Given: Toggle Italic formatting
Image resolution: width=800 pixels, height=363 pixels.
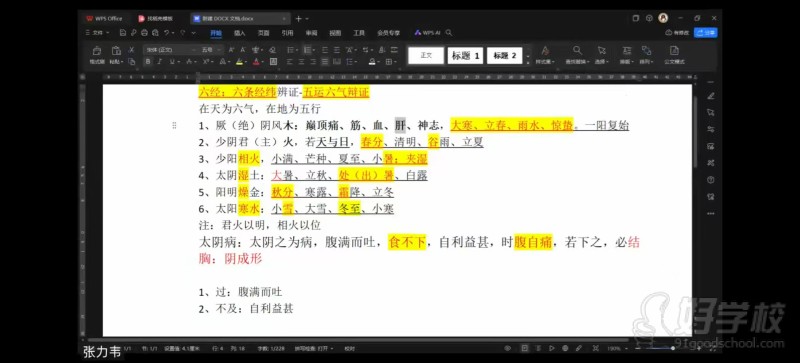Looking at the screenshot, I should coord(159,62).
